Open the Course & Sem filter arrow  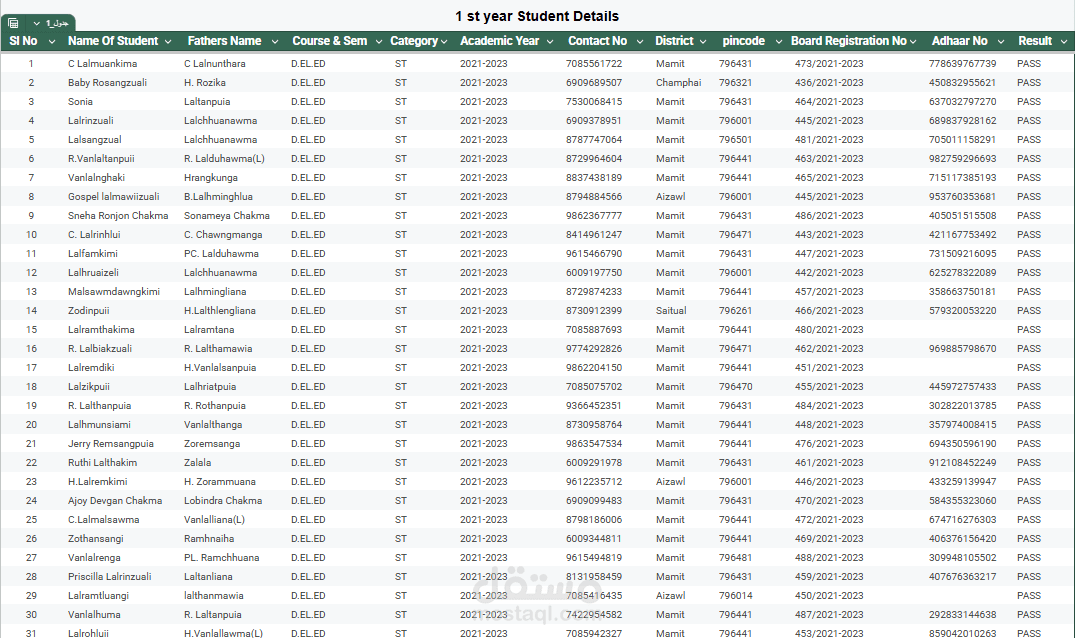point(378,42)
